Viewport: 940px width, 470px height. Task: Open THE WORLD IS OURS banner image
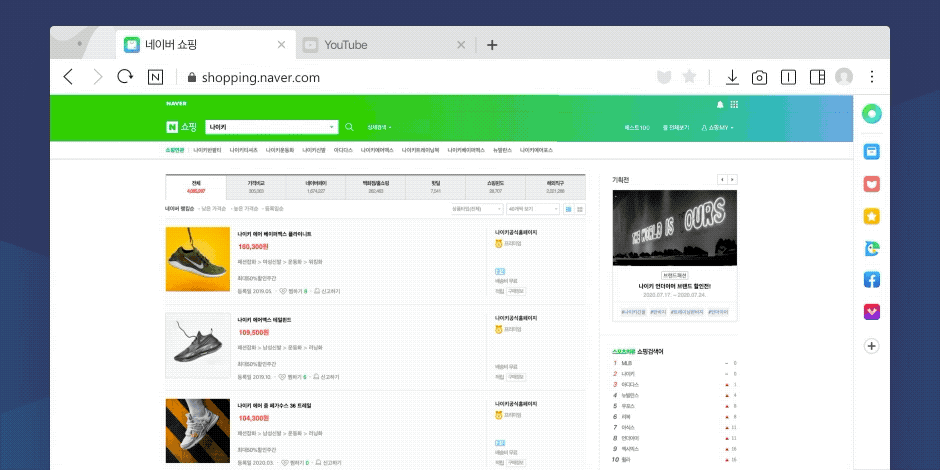675,228
